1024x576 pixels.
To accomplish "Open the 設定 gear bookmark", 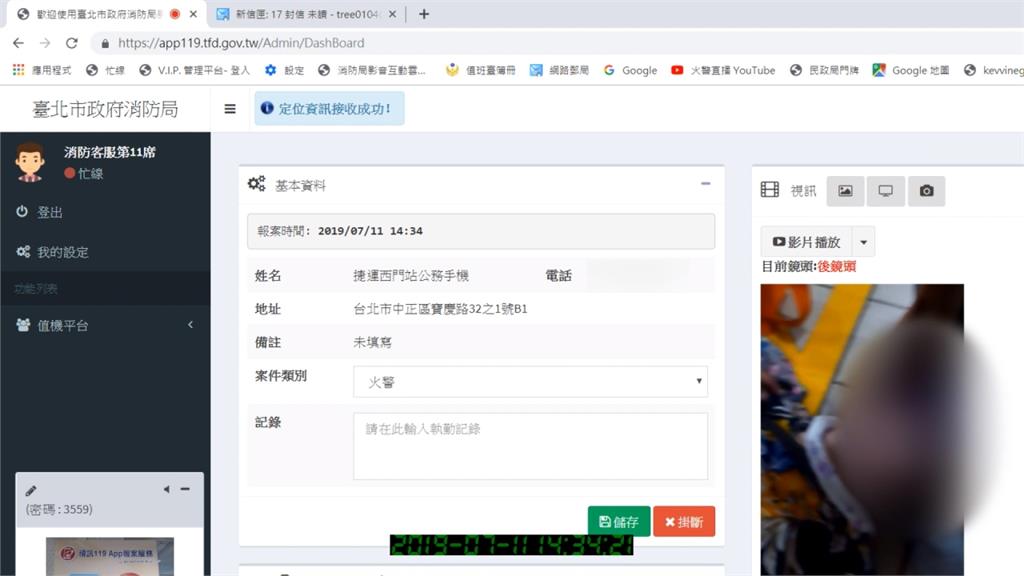I will (284, 70).
